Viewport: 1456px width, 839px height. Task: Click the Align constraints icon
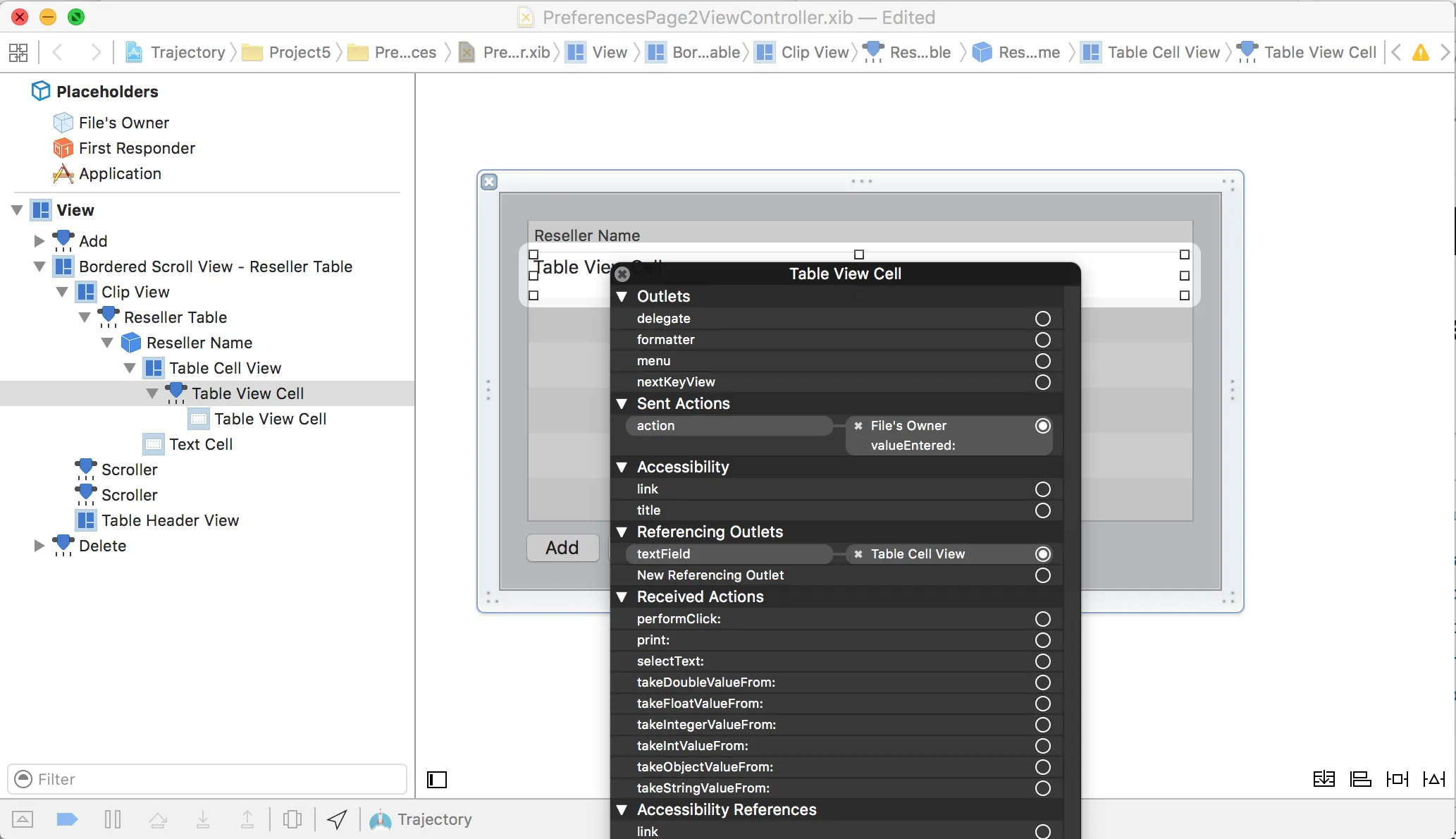[x=1360, y=779]
